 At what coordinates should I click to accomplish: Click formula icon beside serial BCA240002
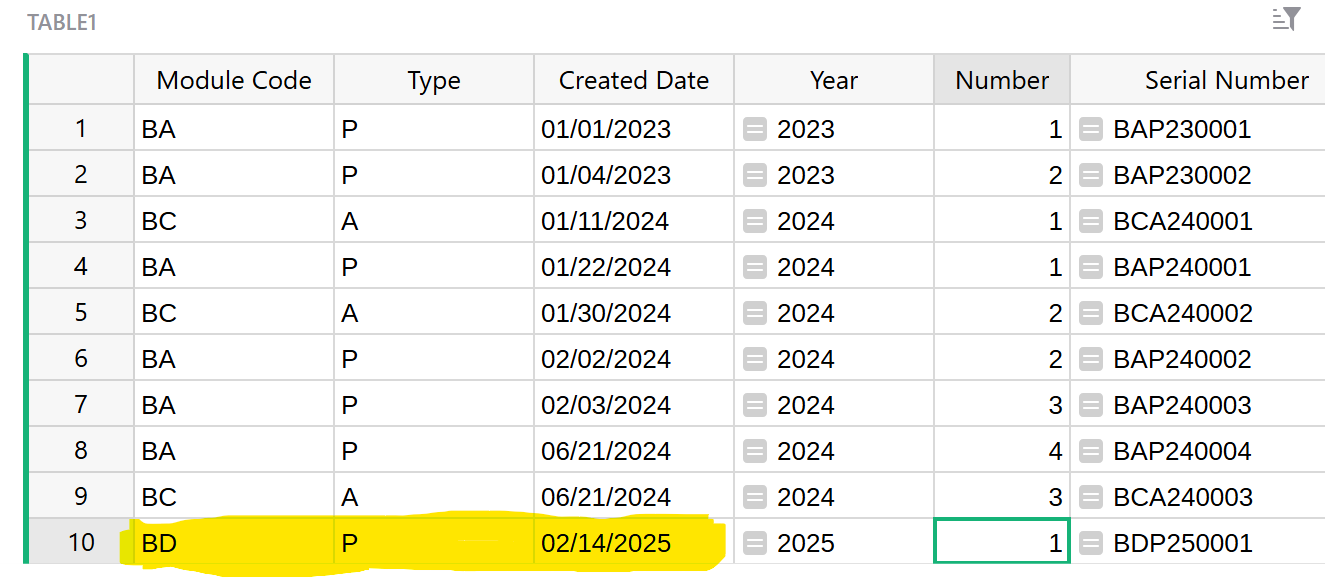1091,313
